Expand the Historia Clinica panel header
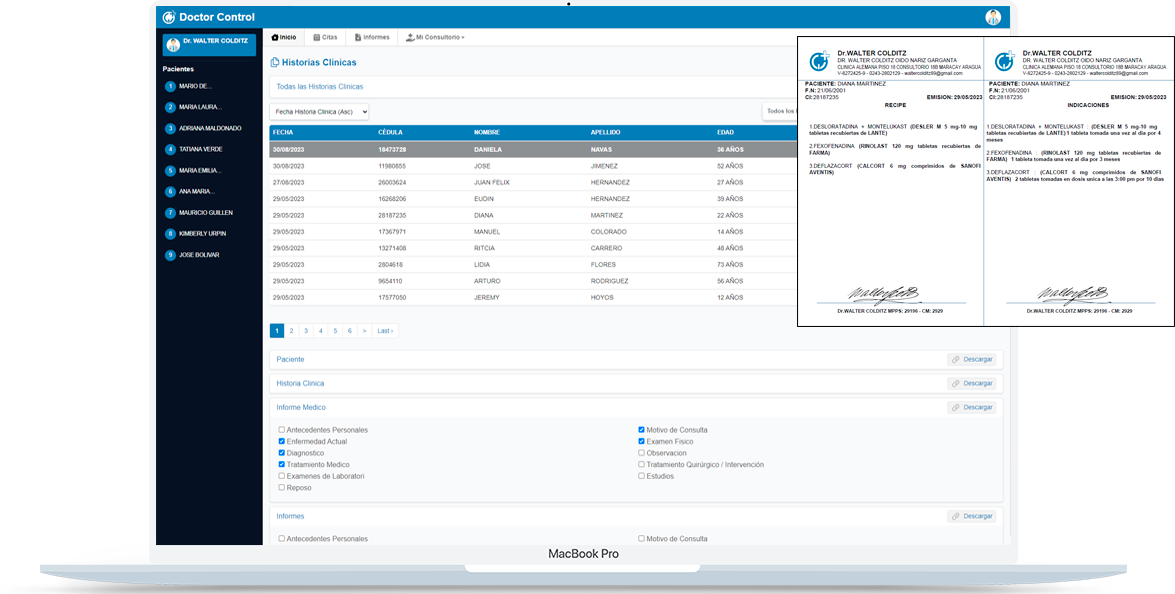Screen dimensions: 1175x594 [300, 383]
